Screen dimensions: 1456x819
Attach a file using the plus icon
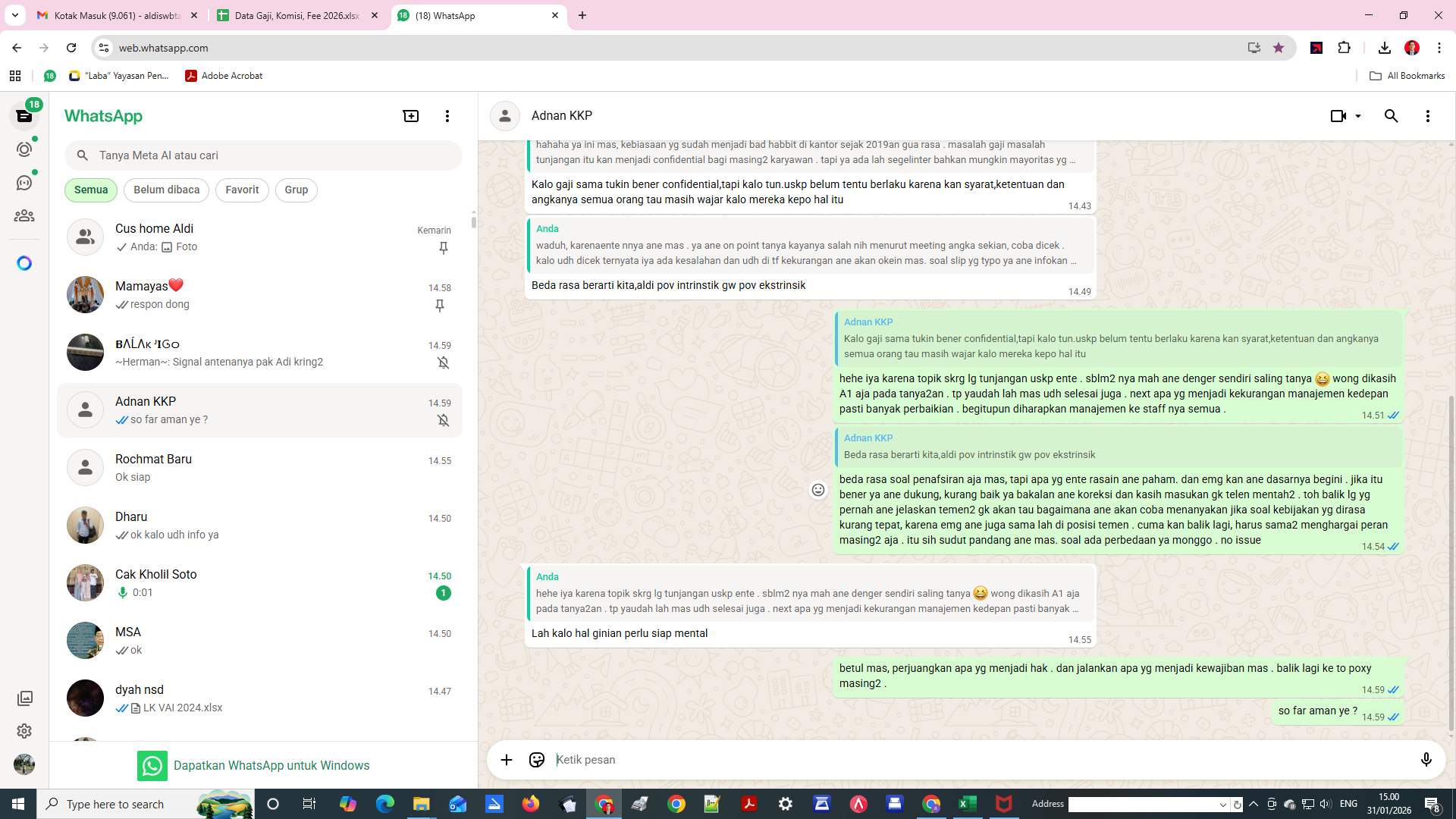coord(507,759)
